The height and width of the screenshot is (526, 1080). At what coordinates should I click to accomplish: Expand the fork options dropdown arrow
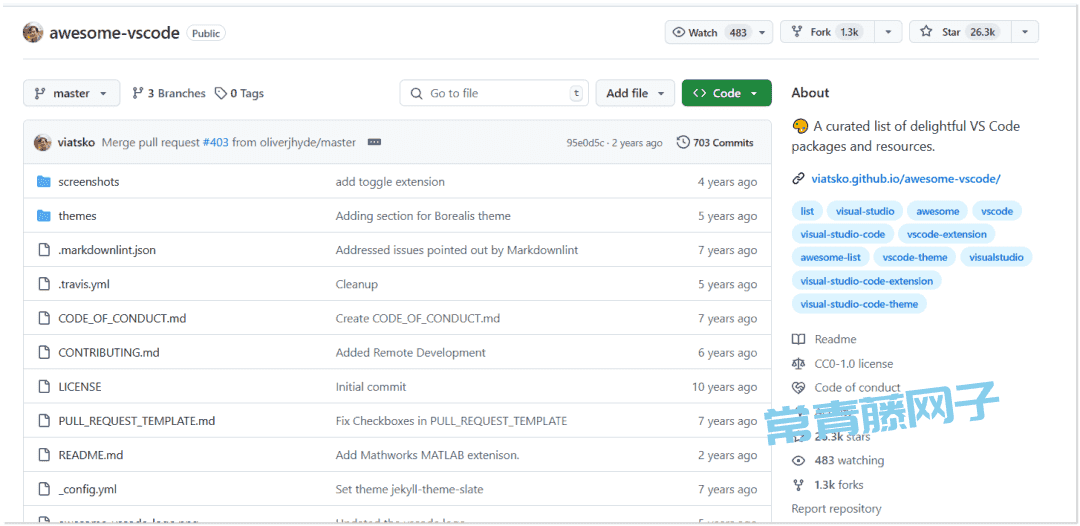pyautogui.click(x=889, y=32)
